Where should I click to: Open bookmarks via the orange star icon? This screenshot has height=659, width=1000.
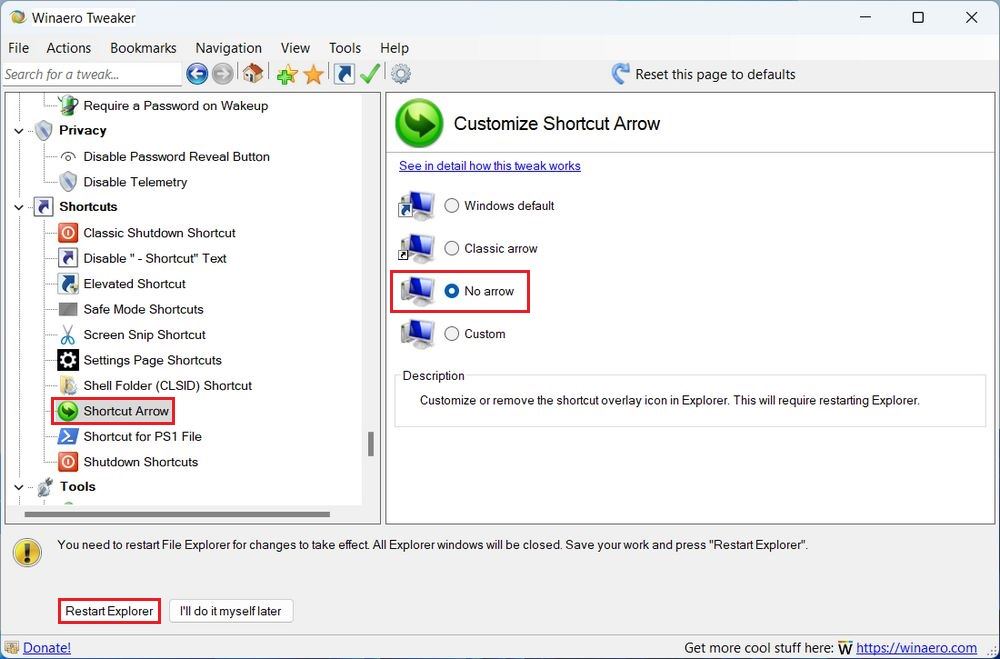tap(313, 75)
